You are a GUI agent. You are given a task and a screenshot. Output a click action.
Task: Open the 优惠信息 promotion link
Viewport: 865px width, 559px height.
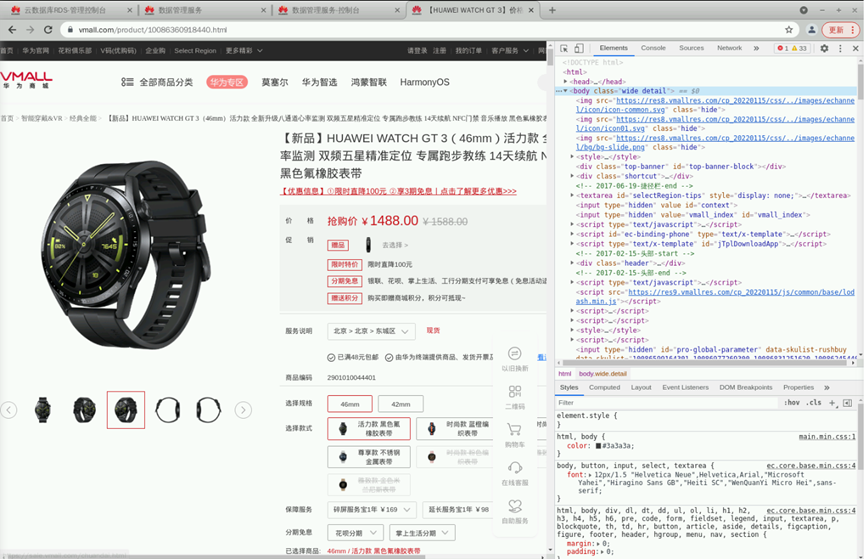click(398, 191)
